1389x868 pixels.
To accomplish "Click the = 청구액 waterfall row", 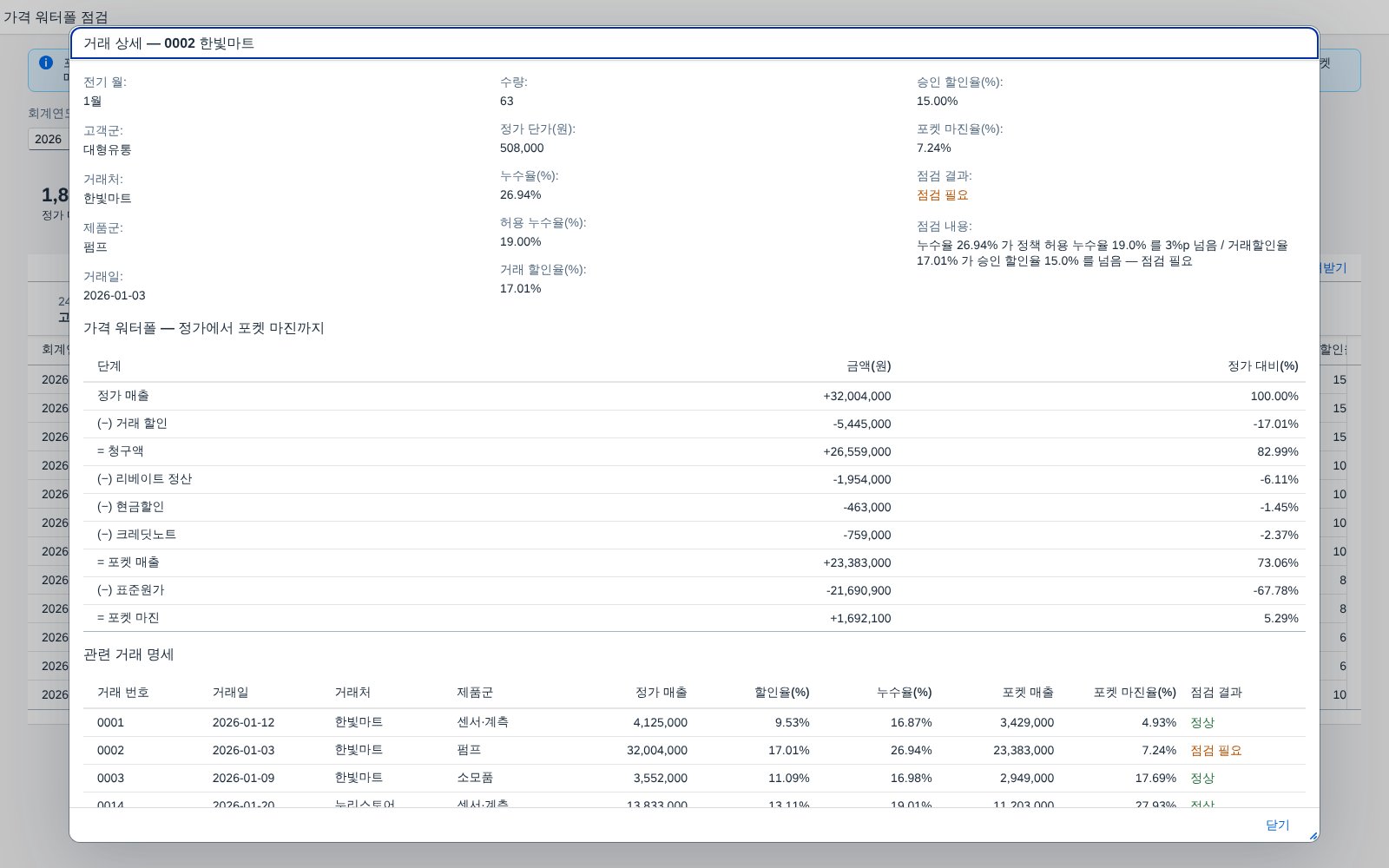I will pos(694,451).
